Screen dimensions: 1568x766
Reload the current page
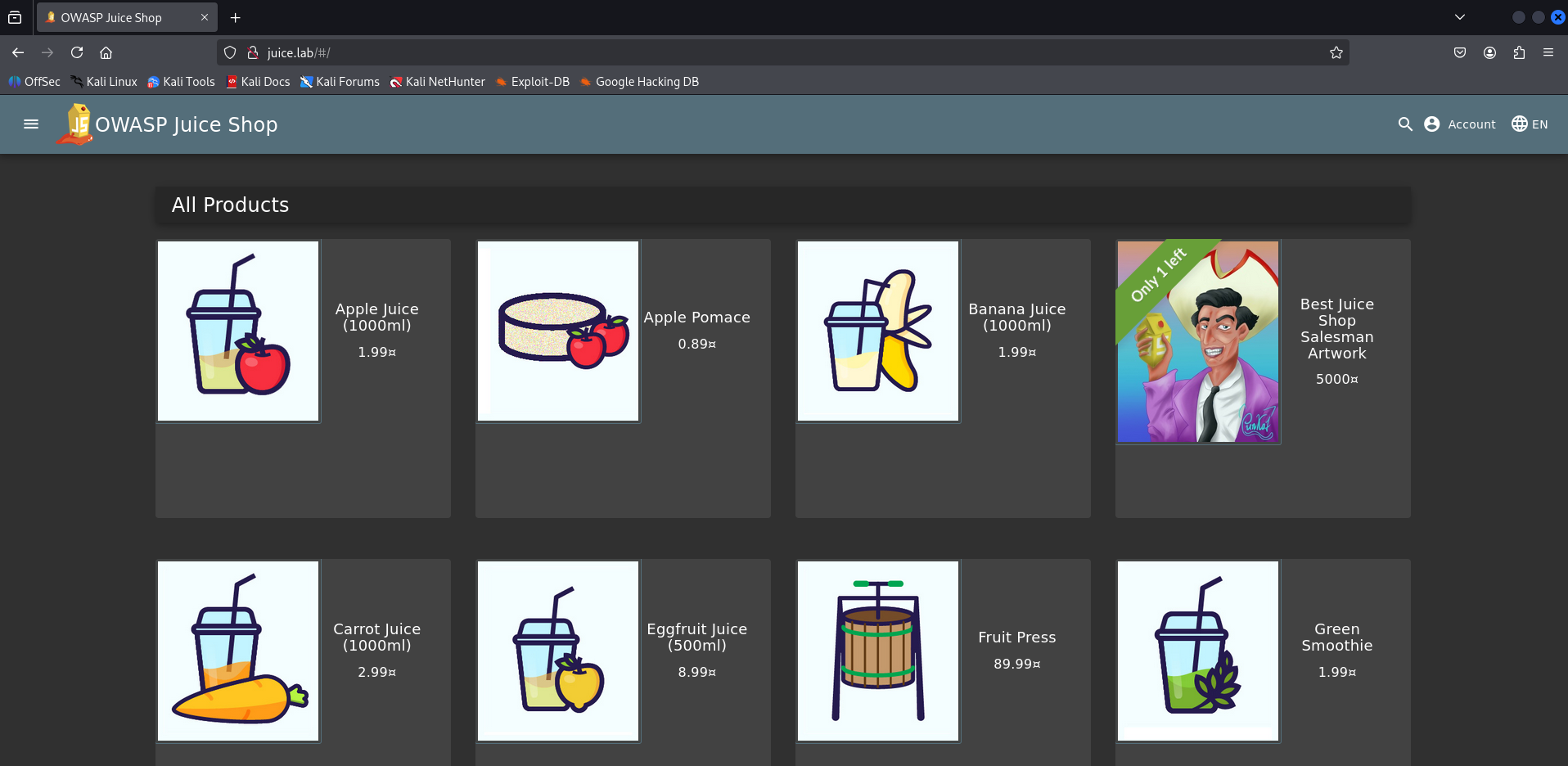77,52
